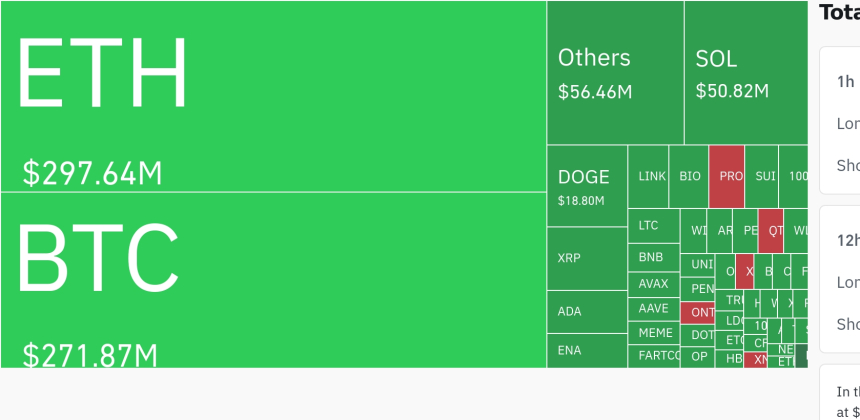The width and height of the screenshot is (860, 420).
Task: Select the MEME tile
Action: tap(653, 333)
